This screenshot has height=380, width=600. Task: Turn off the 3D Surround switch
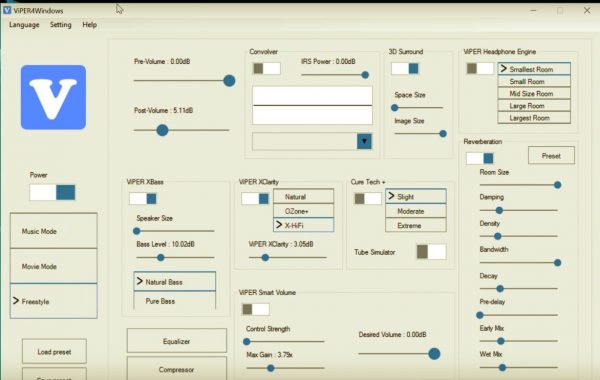coord(405,68)
